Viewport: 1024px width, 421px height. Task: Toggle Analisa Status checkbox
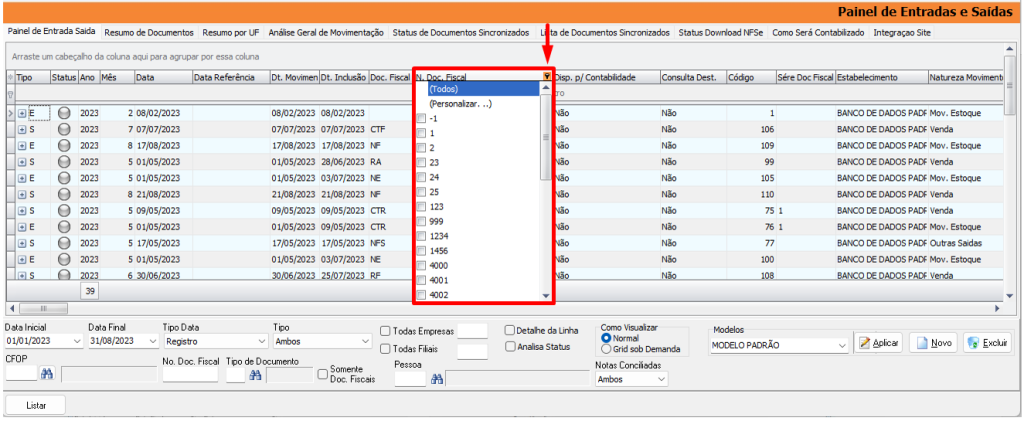[511, 347]
